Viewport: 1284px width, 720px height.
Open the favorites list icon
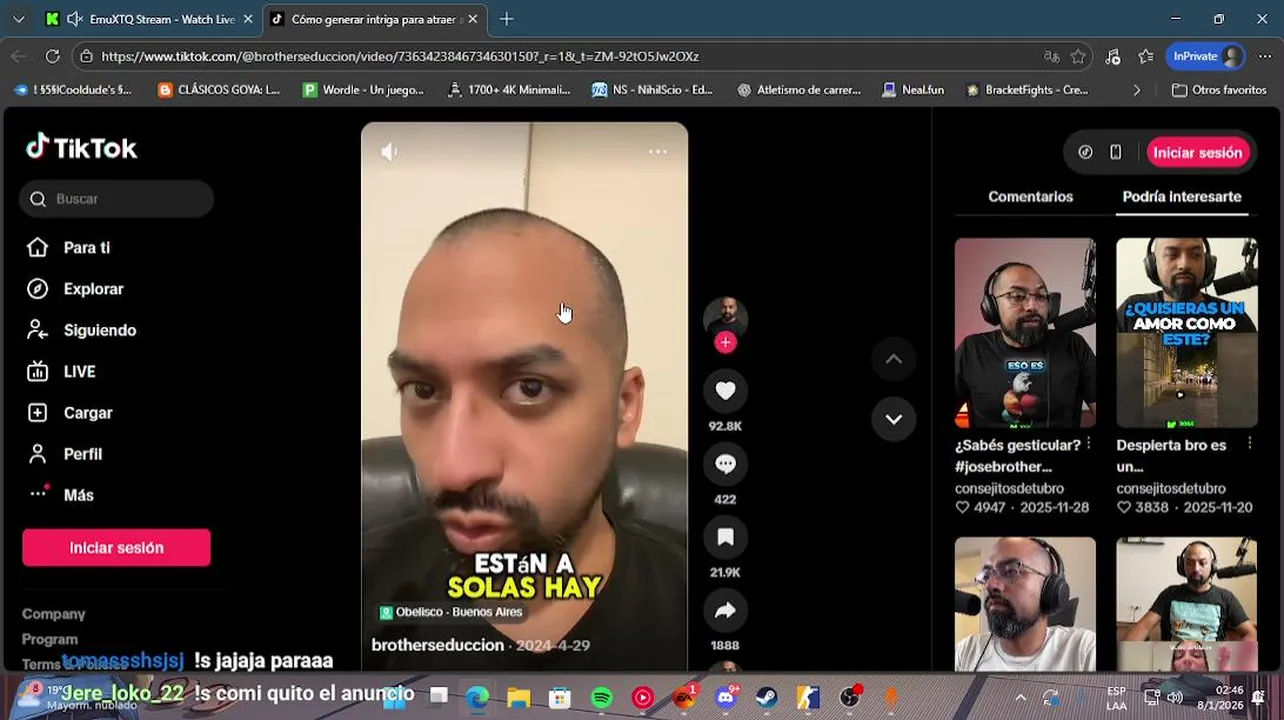click(1146, 56)
